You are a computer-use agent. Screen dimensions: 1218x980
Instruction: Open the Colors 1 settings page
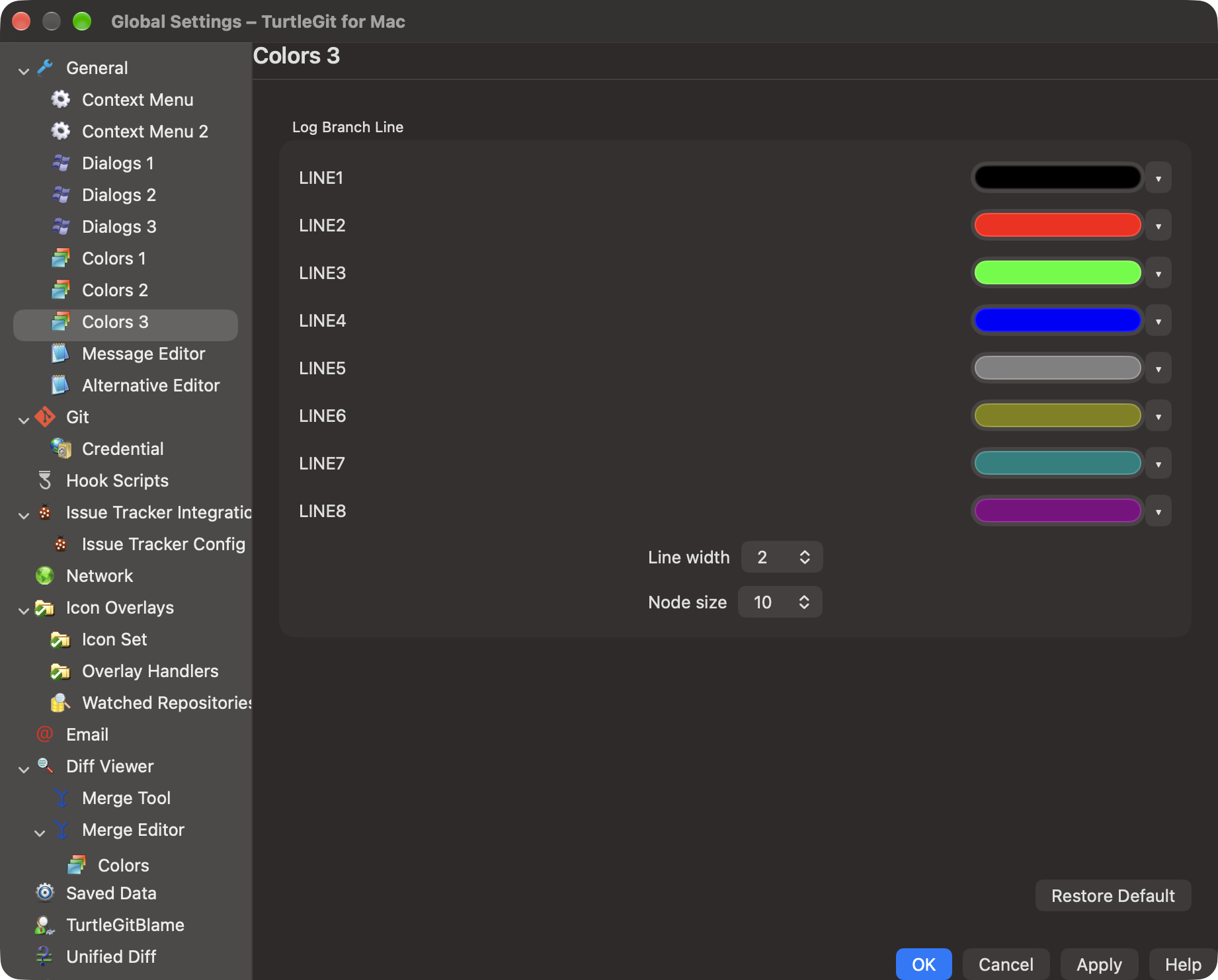point(114,258)
